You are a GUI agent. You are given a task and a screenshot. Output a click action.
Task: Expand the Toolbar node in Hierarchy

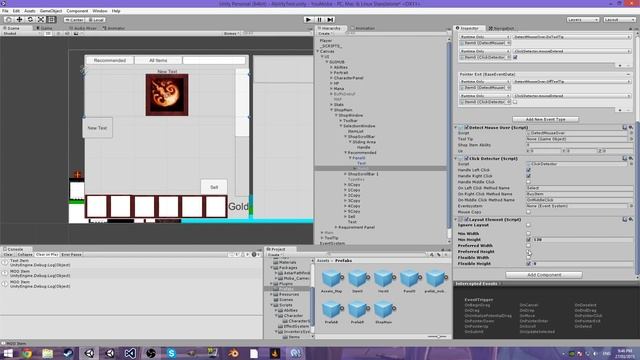[x=341, y=121]
